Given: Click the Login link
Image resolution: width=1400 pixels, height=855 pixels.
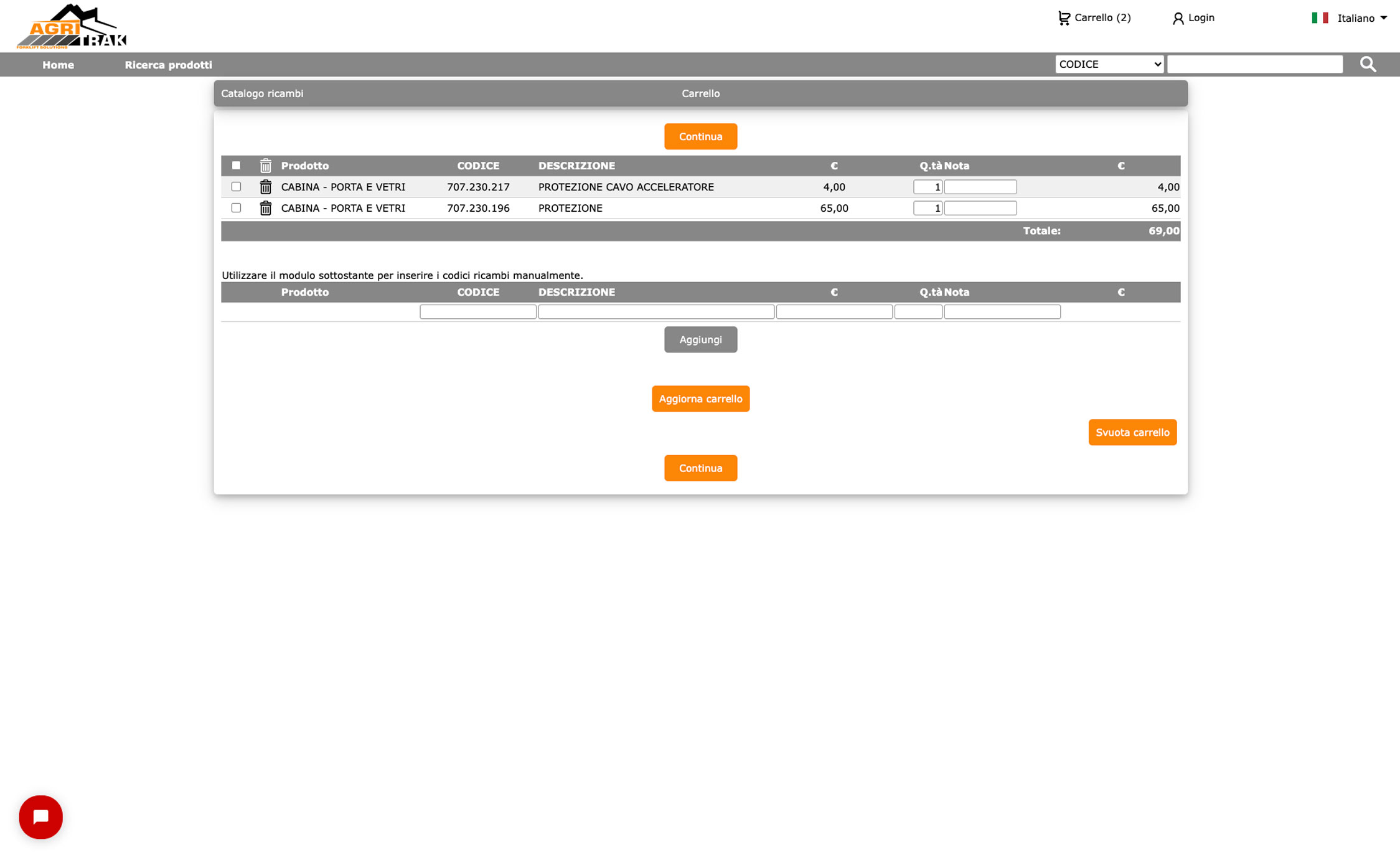Looking at the screenshot, I should click(x=1201, y=18).
